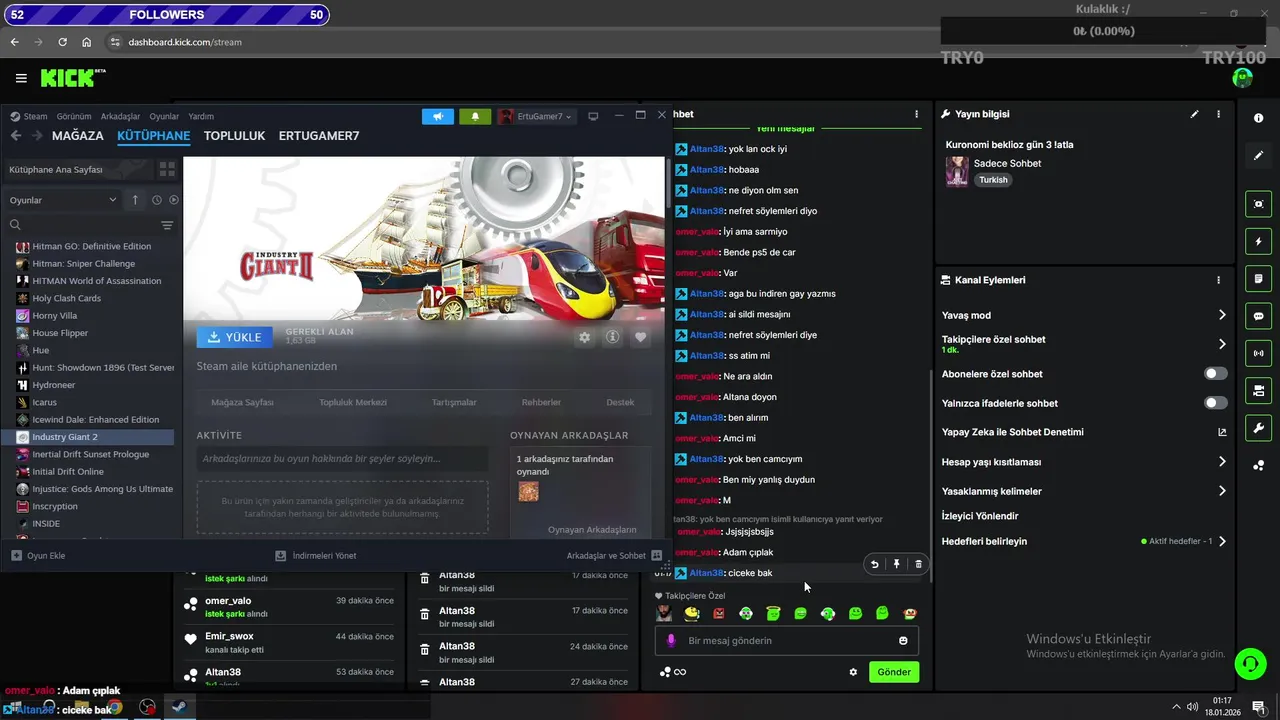This screenshot has height=720, width=1280.
Task: Select broadcast signal widget in right sidebar
Action: 1258,353
